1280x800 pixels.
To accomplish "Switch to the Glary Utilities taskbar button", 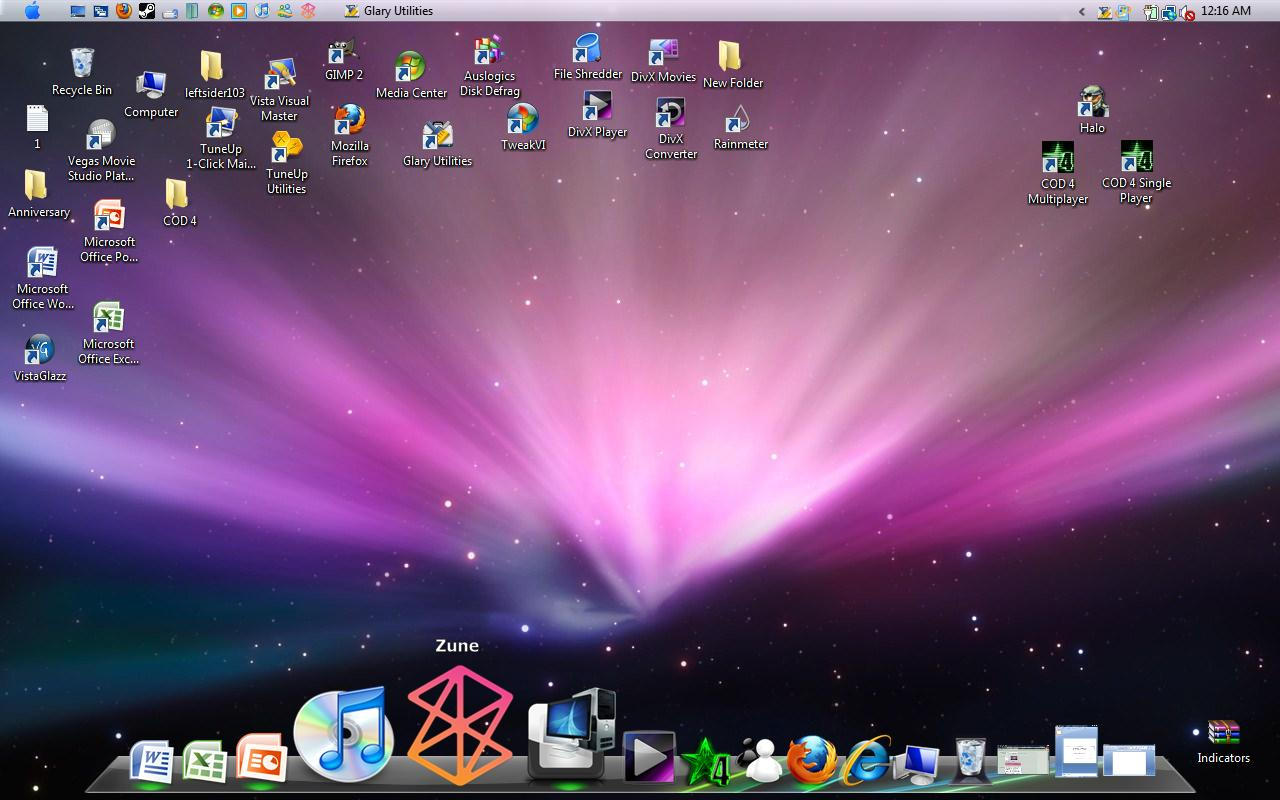I will (x=389, y=11).
